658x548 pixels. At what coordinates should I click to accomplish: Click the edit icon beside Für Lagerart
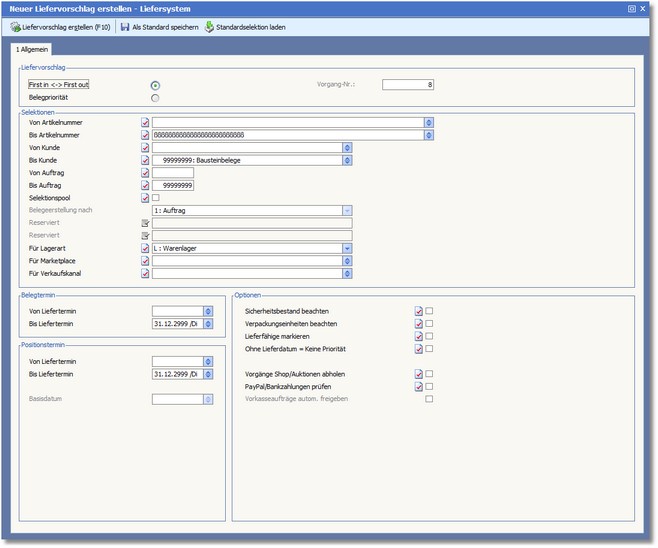146,248
